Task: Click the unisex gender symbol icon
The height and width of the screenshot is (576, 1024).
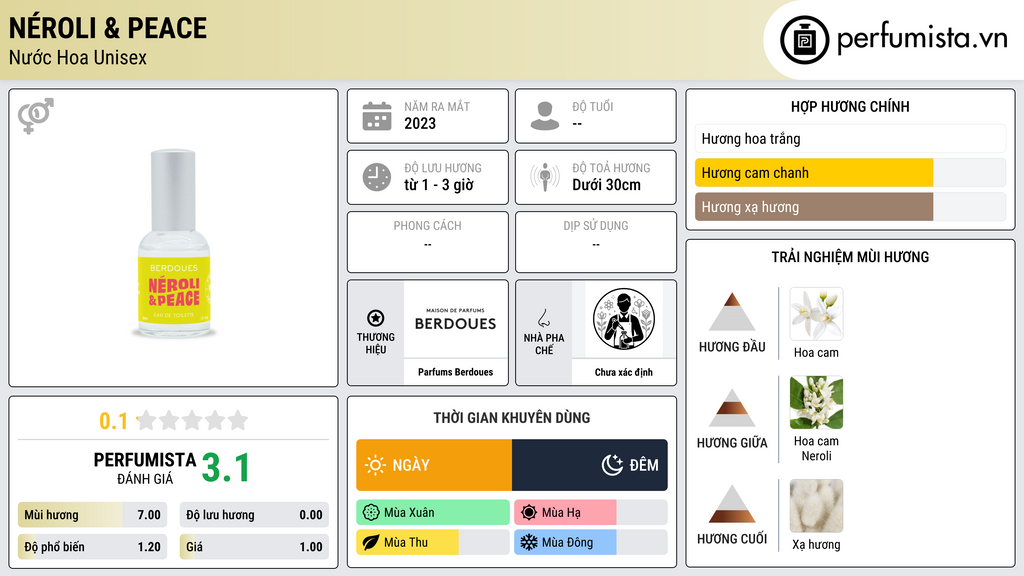Action: point(35,116)
